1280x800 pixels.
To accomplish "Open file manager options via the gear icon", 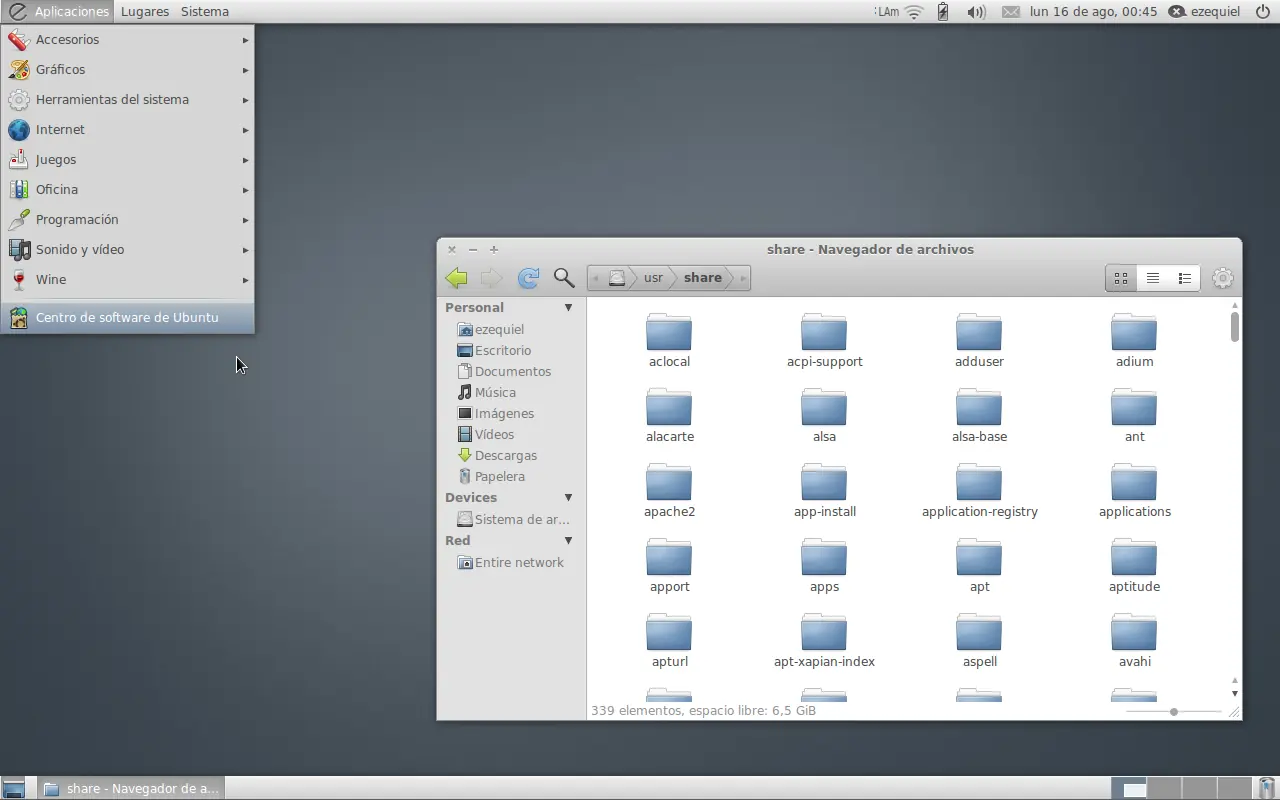I will tap(1222, 277).
